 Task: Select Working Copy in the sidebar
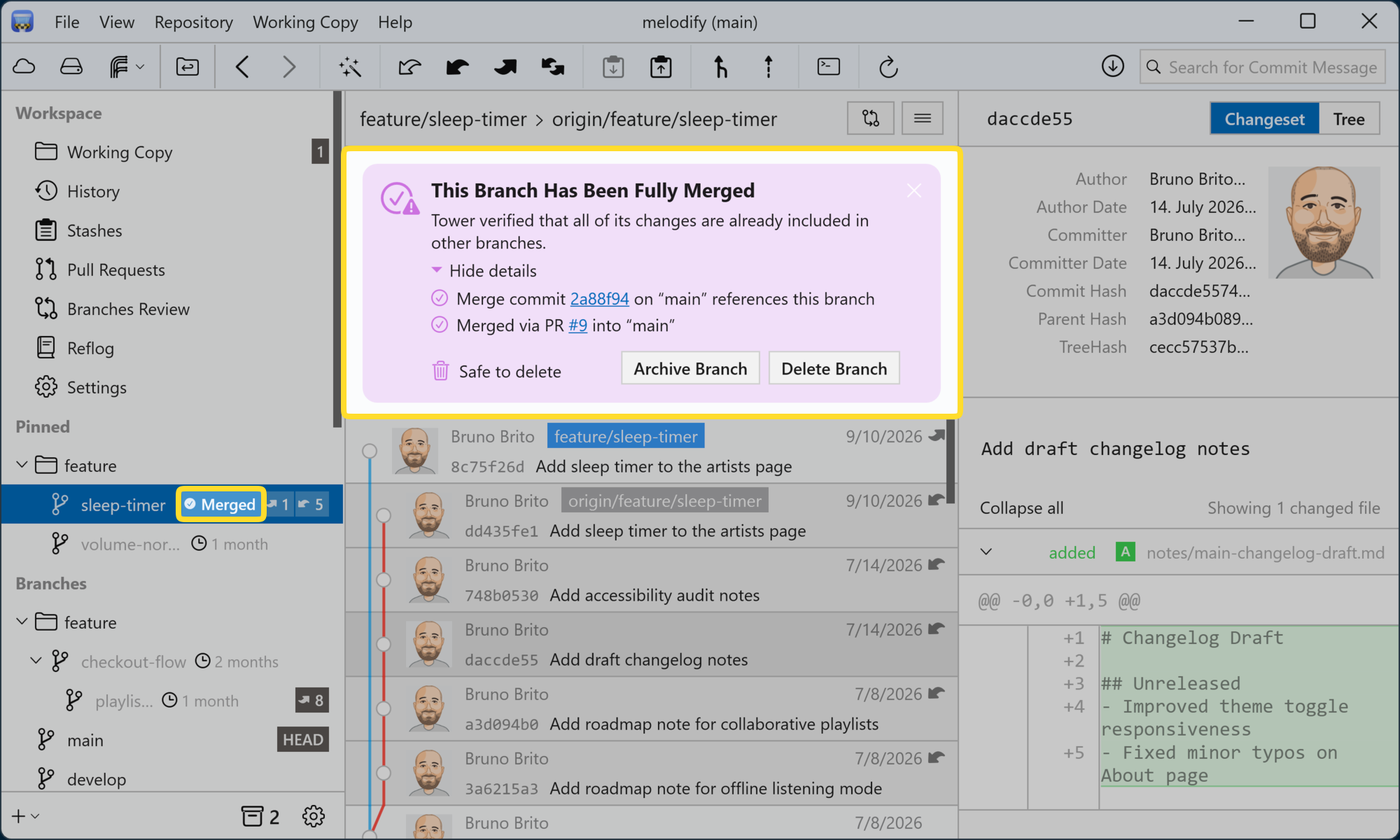tap(171, 152)
